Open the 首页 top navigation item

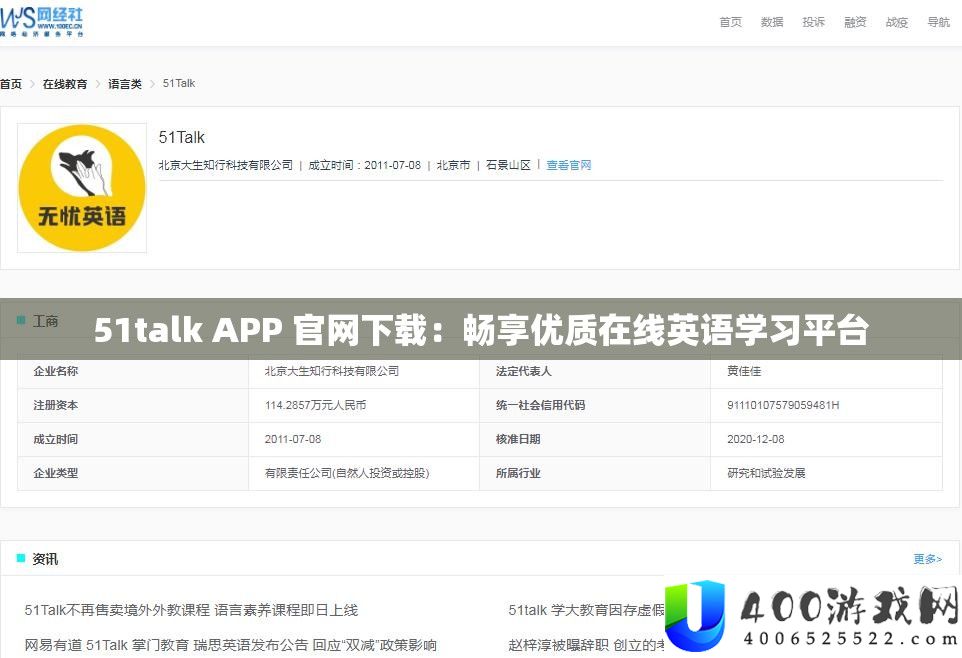[x=731, y=22]
